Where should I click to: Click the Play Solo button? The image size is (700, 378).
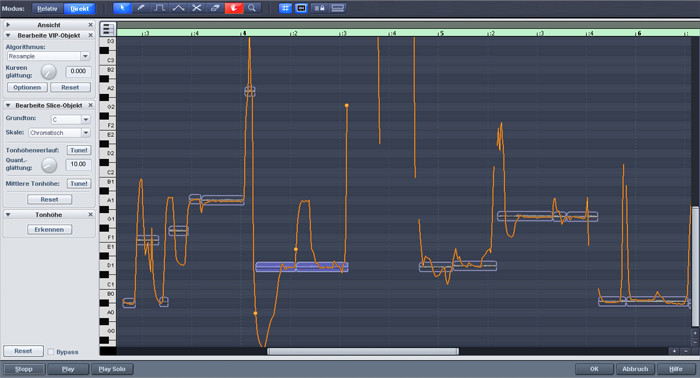click(112, 369)
